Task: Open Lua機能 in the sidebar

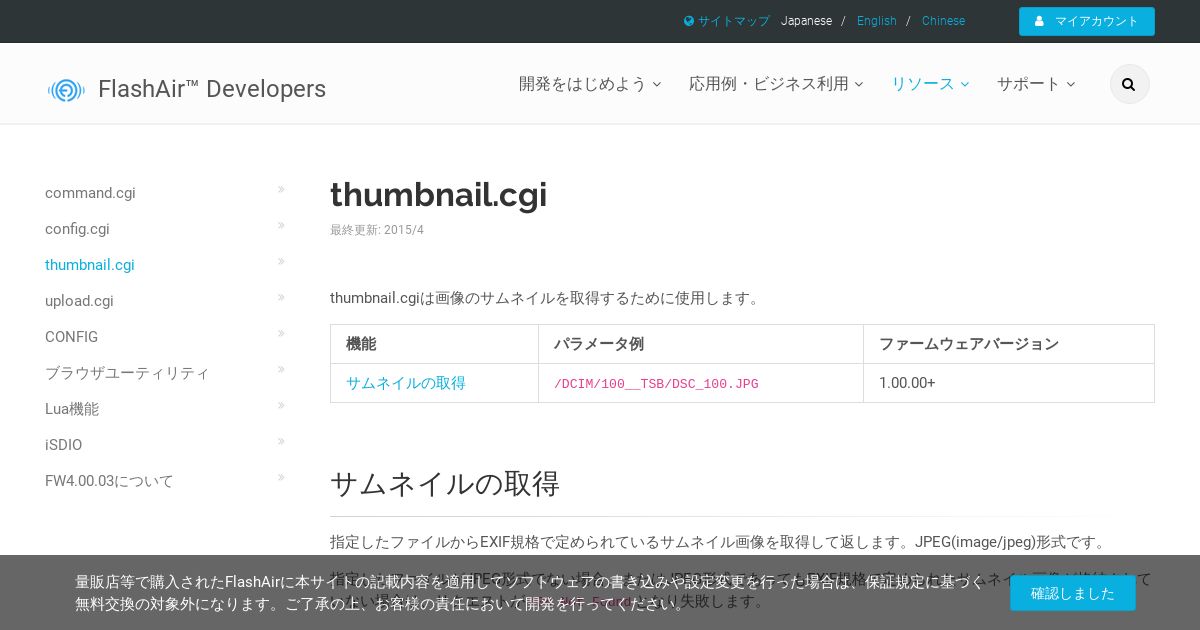Action: (x=72, y=409)
